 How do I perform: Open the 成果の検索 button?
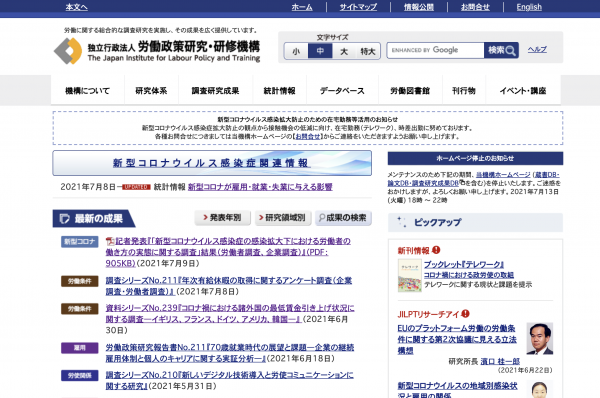coord(343,218)
